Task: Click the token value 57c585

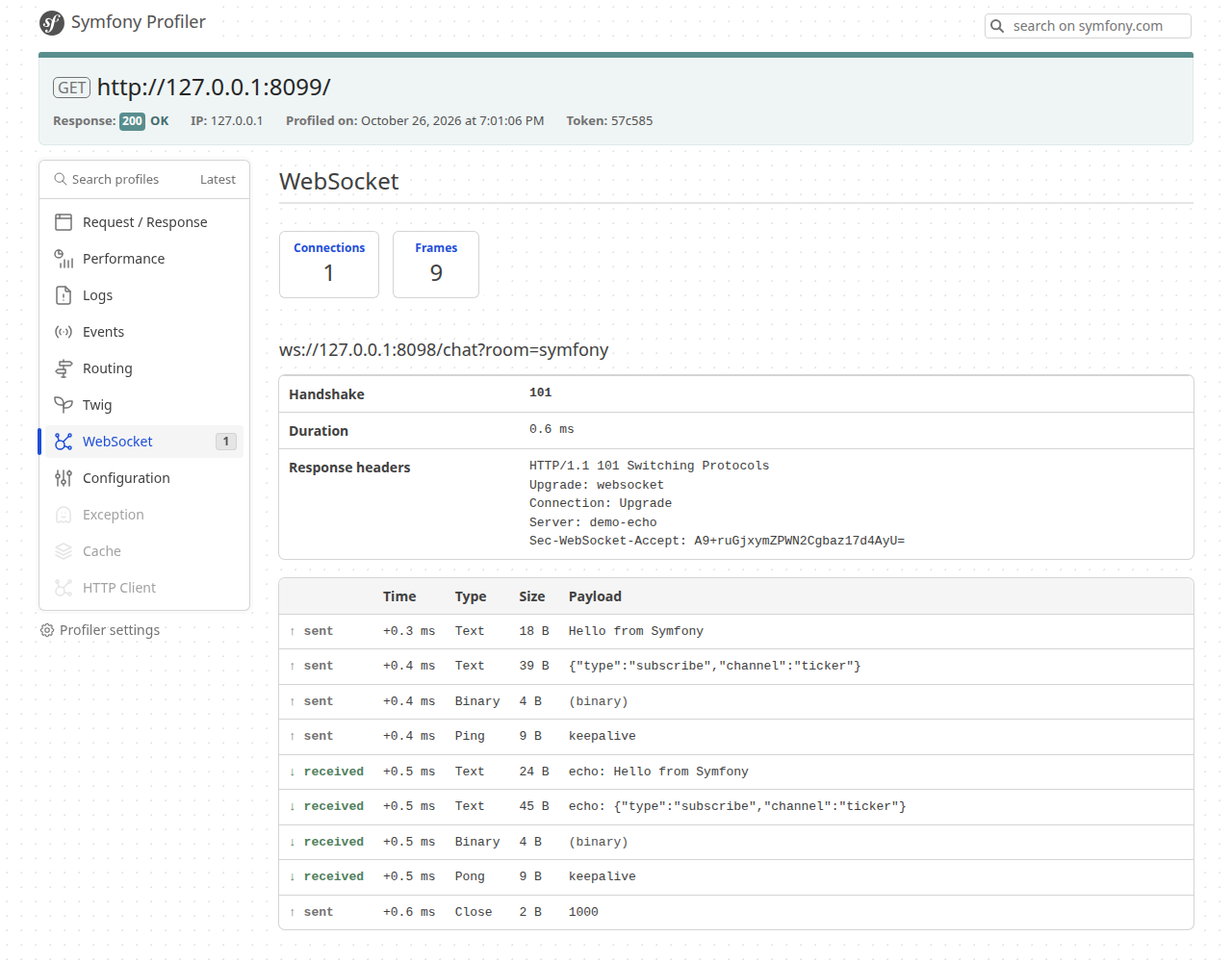Action: [x=632, y=121]
